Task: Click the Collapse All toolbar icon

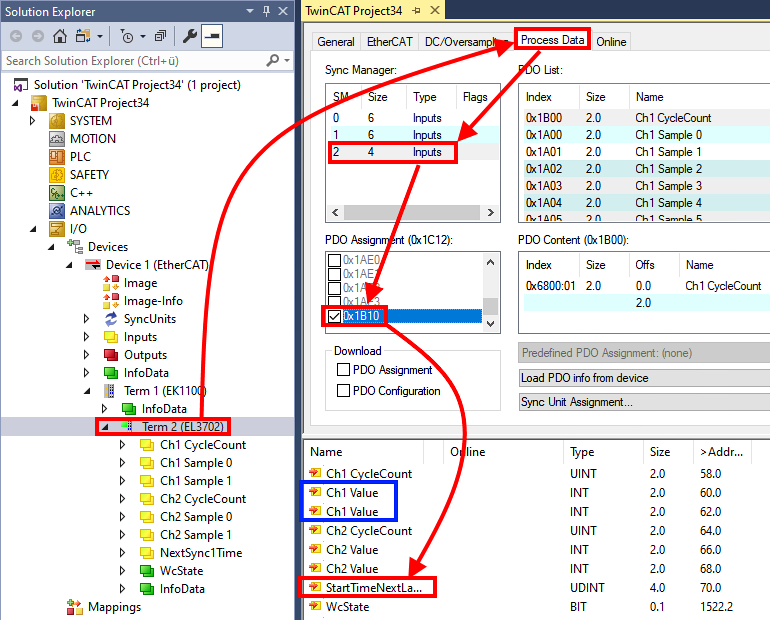Action: tap(160, 36)
